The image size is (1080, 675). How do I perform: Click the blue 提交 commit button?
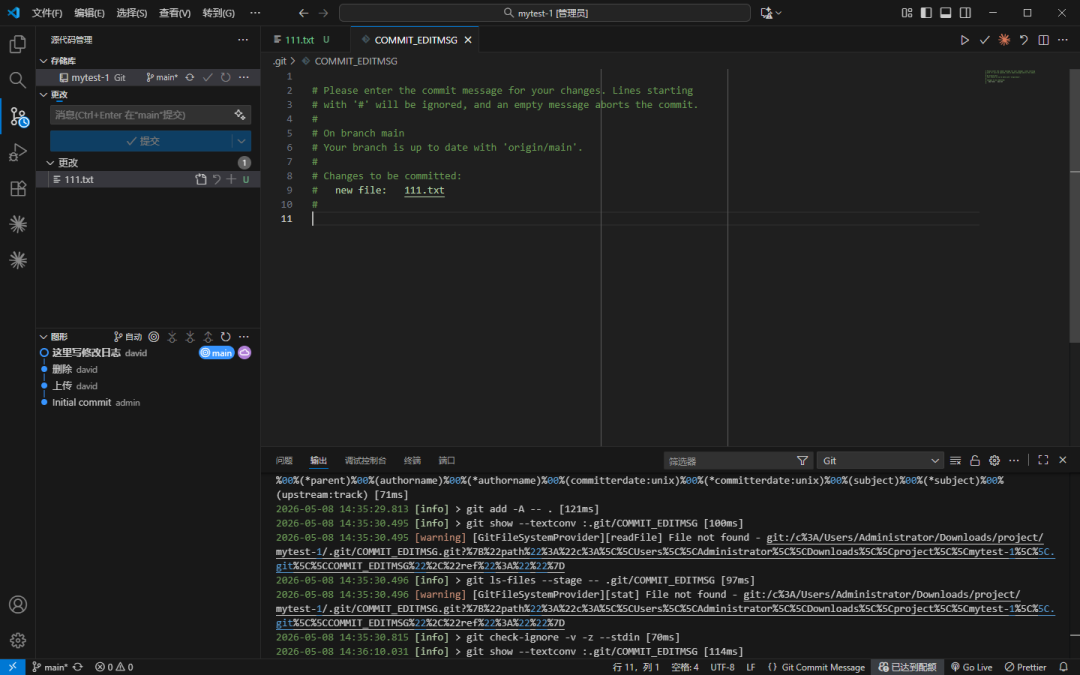(142, 141)
